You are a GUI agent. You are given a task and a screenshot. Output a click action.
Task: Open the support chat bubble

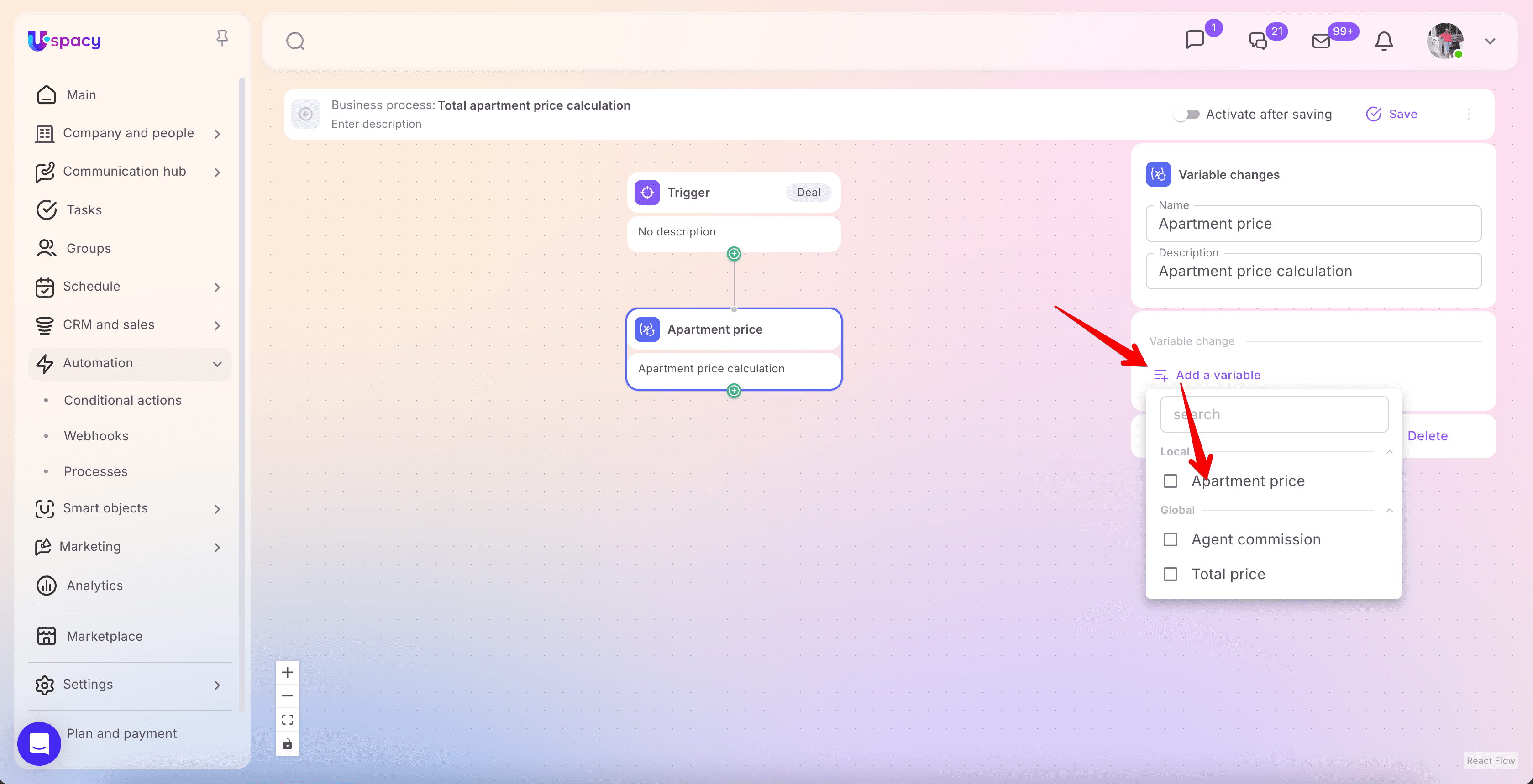pyautogui.click(x=39, y=743)
